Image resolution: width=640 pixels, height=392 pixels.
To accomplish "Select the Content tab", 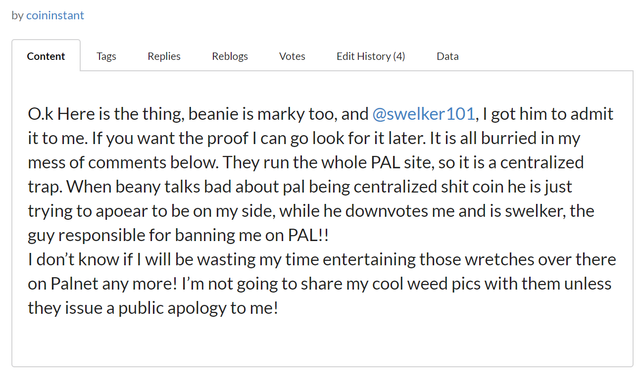I will point(46,56).
